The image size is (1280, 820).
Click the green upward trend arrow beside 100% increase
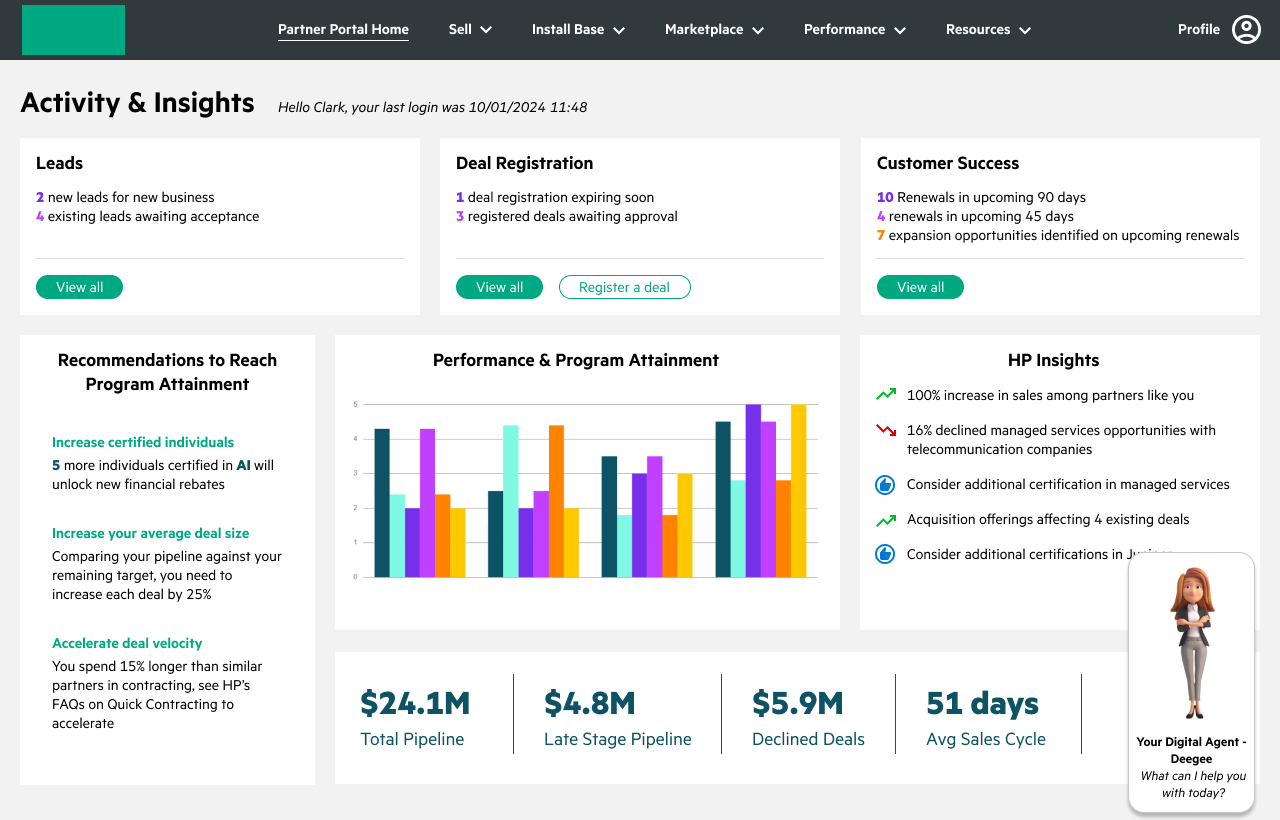pos(885,395)
